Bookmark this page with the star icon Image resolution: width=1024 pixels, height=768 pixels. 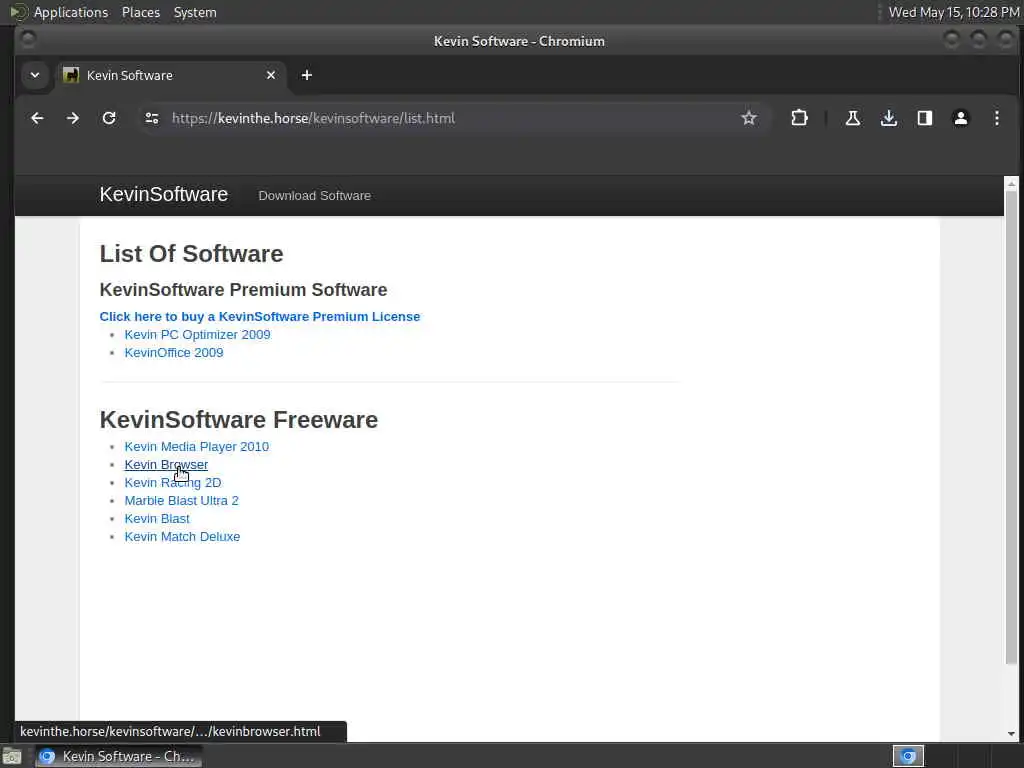749,118
